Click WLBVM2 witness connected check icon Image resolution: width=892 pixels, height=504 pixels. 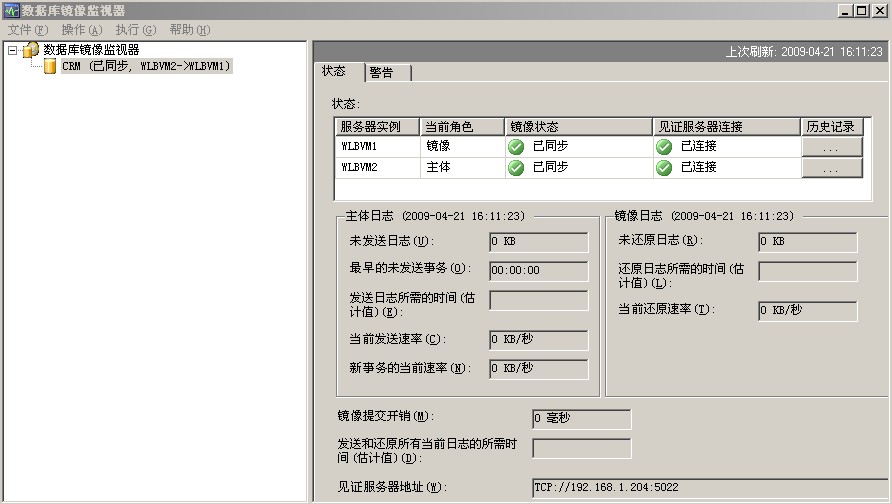pos(664,168)
